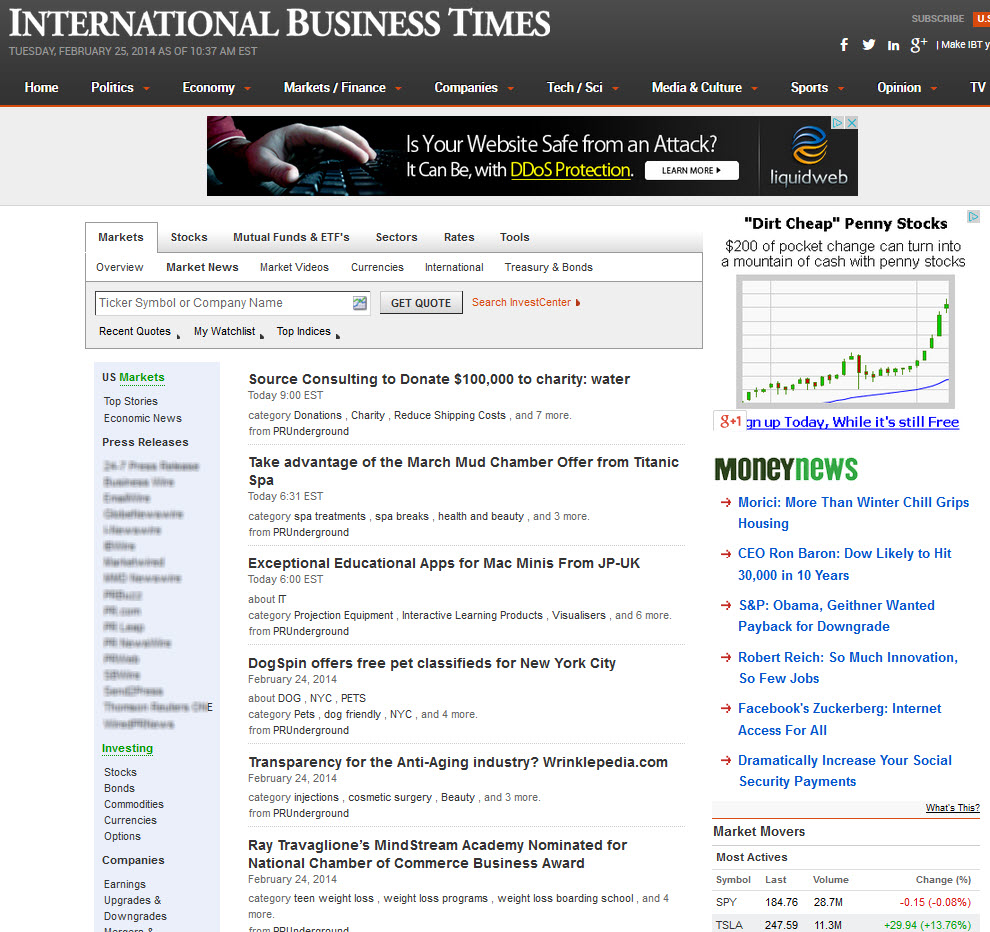Open the Top Indices dropdown
Viewport: 990px width, 932px height.
(308, 332)
